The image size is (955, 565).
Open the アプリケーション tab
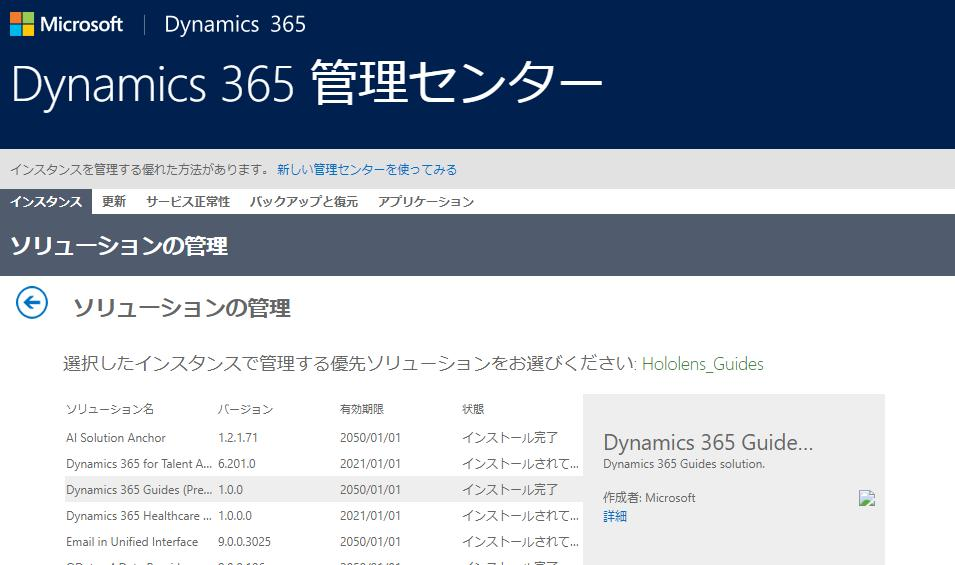pyautogui.click(x=425, y=202)
